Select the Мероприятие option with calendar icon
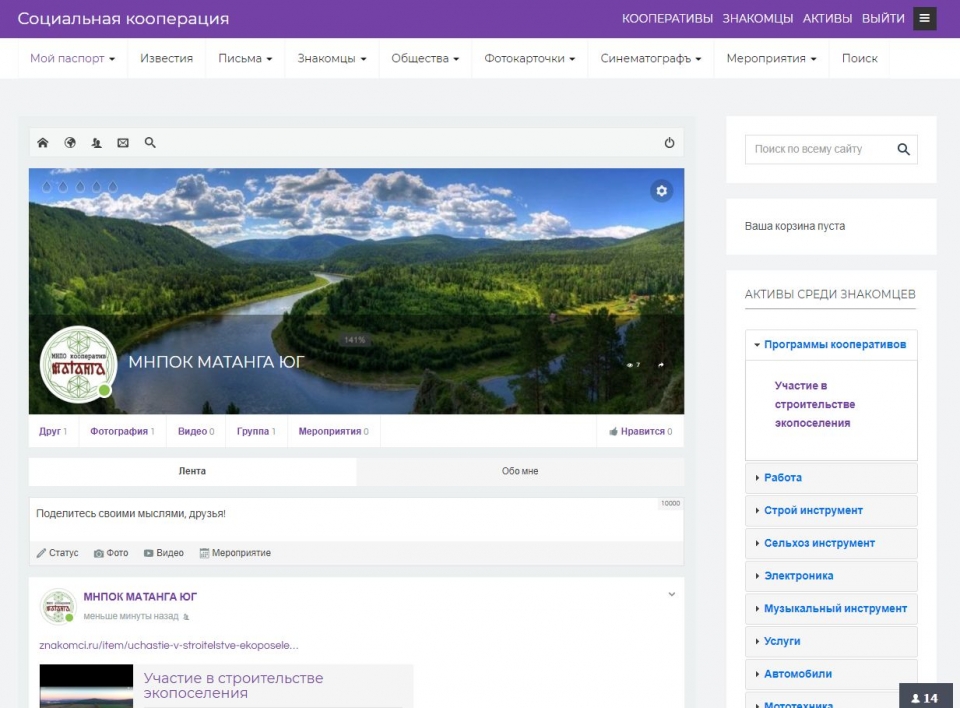The width and height of the screenshot is (960, 708). 235,553
